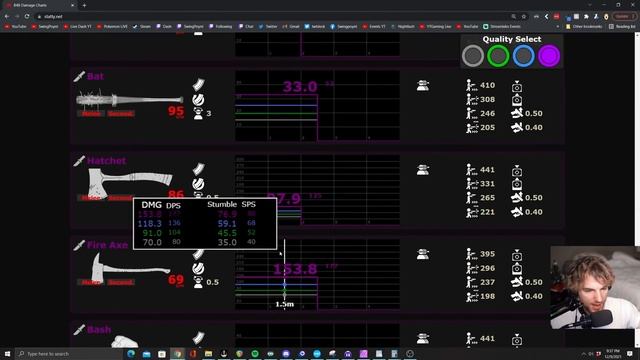Click the melee knife icon beside Hatchet
Screen dimensions: 640x360
[79, 161]
